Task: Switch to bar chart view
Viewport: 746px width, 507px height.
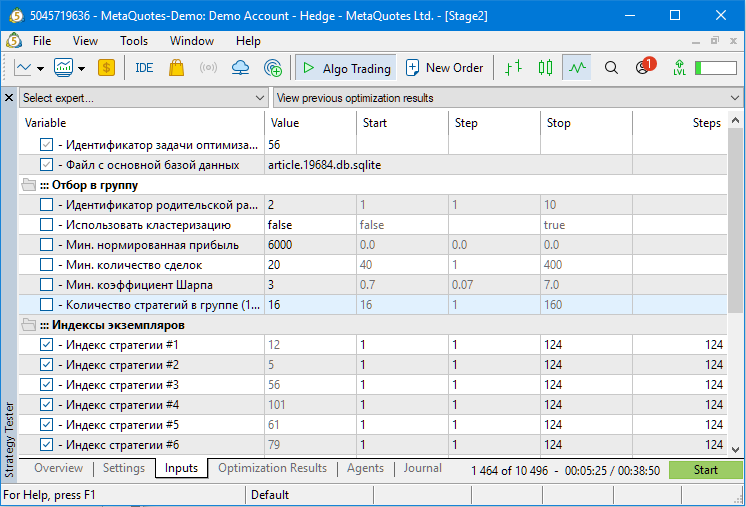Action: 513,68
